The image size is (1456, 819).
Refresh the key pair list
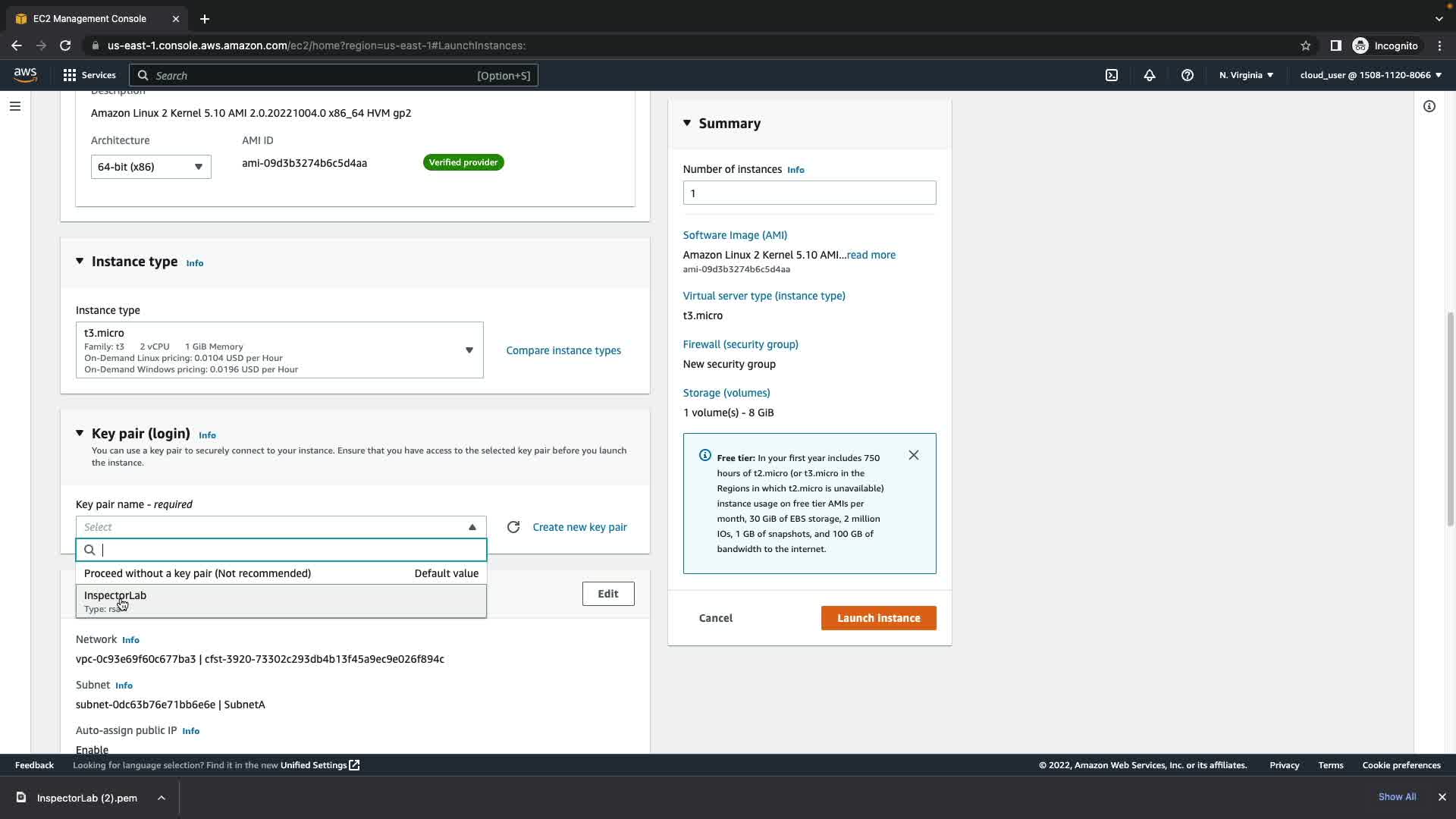pos(513,527)
